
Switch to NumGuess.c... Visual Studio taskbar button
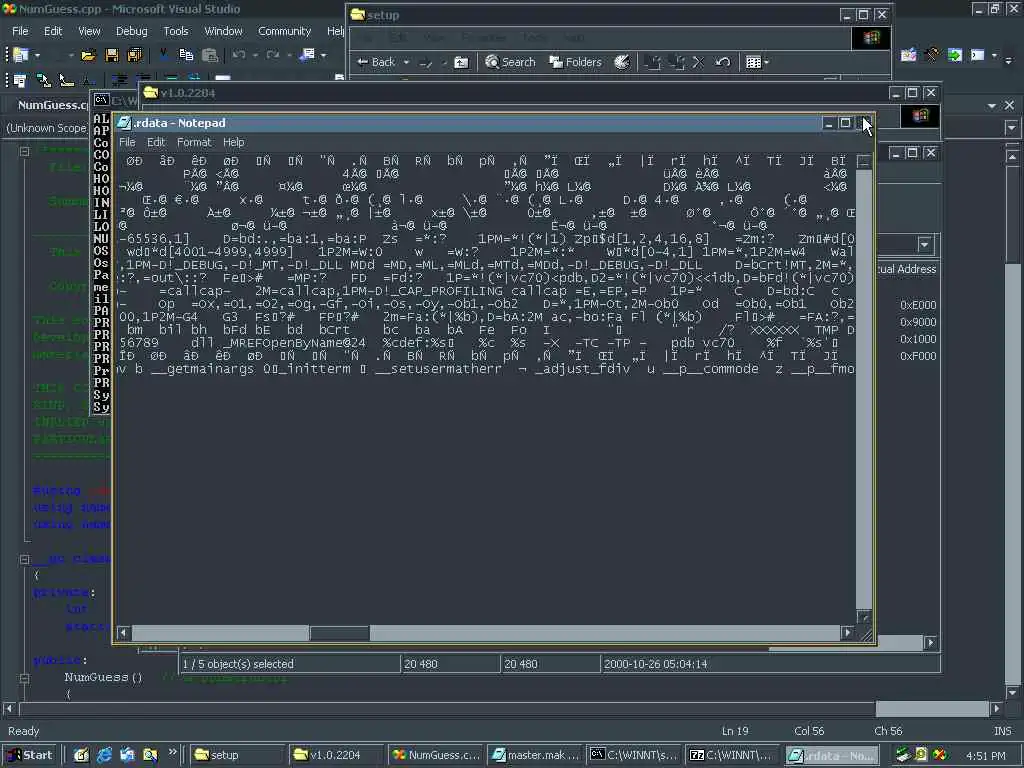[436, 755]
